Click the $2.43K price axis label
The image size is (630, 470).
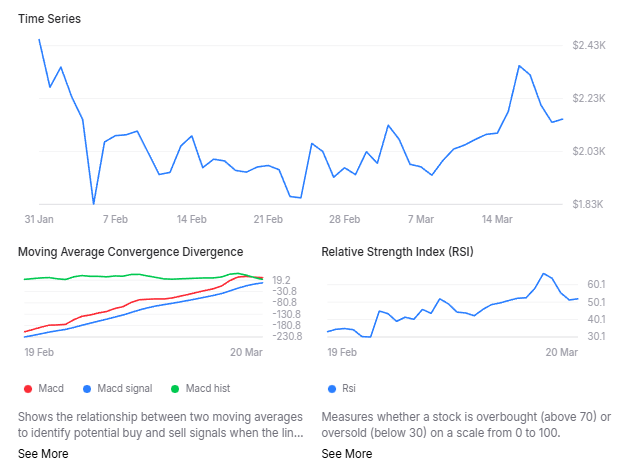tap(588, 46)
